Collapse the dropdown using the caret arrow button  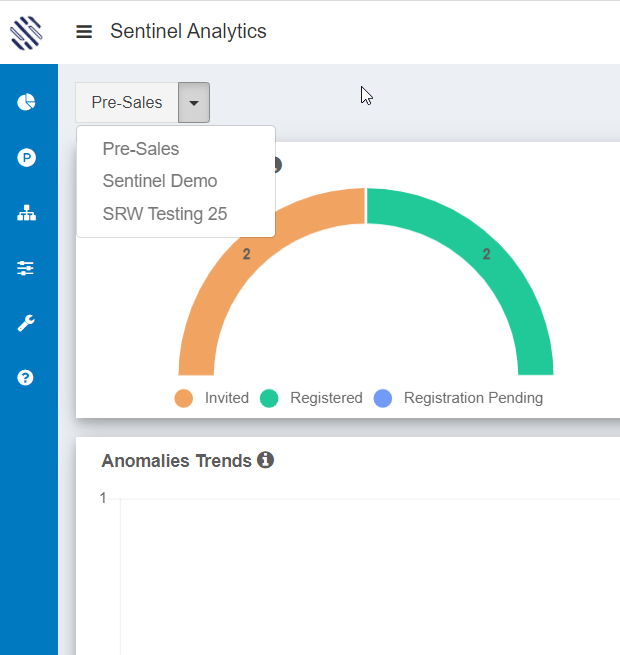pyautogui.click(x=194, y=103)
